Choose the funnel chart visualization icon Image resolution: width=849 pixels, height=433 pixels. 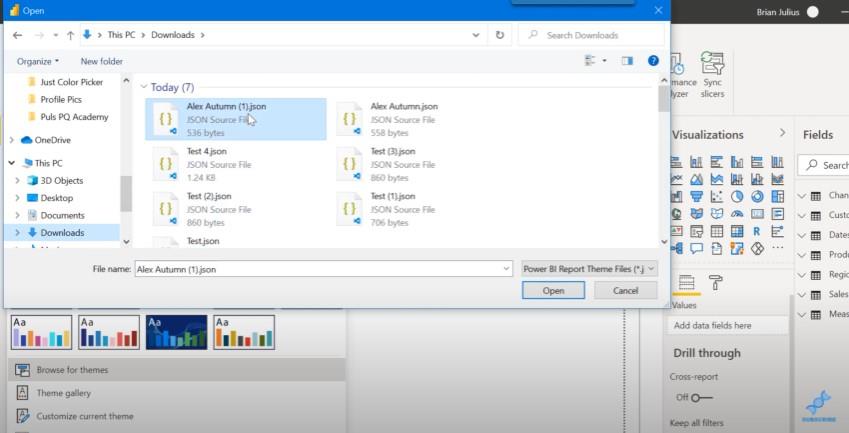(x=696, y=196)
